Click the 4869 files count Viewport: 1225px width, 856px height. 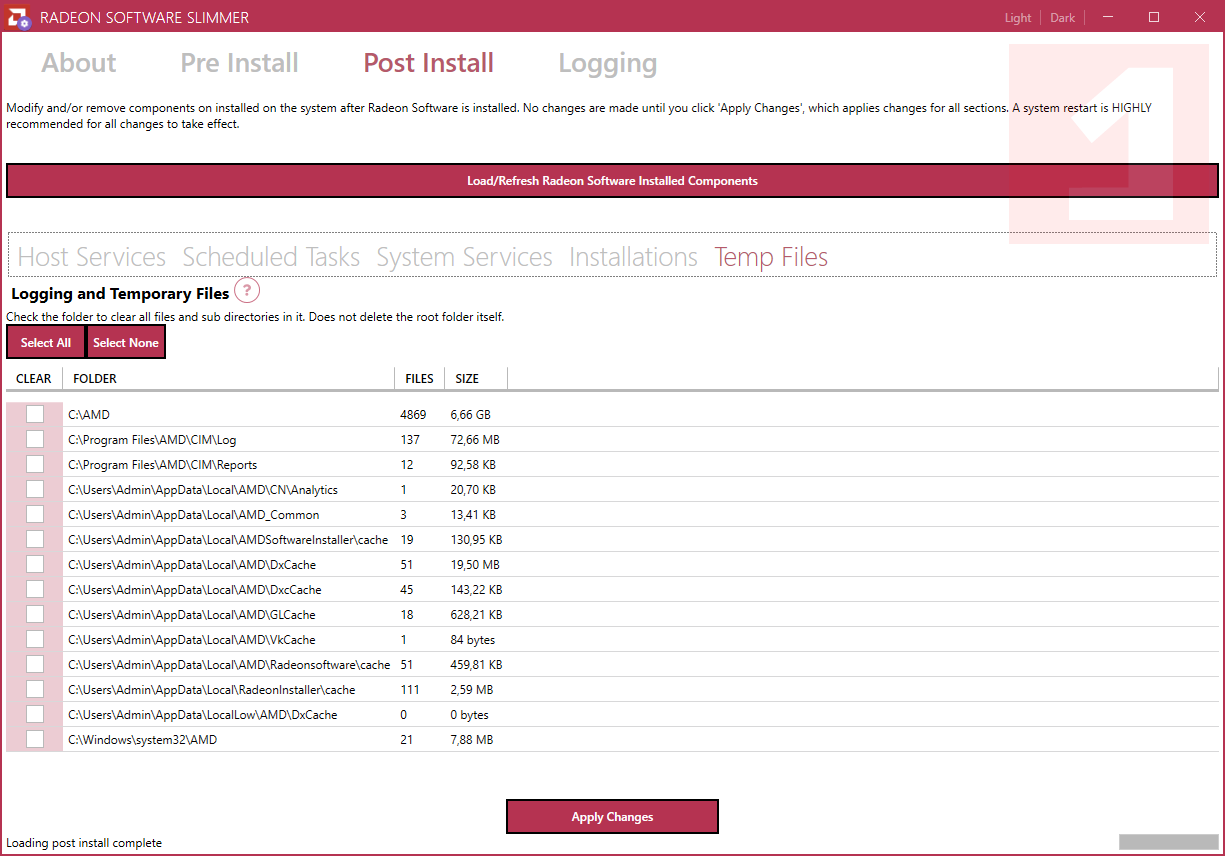coord(413,415)
